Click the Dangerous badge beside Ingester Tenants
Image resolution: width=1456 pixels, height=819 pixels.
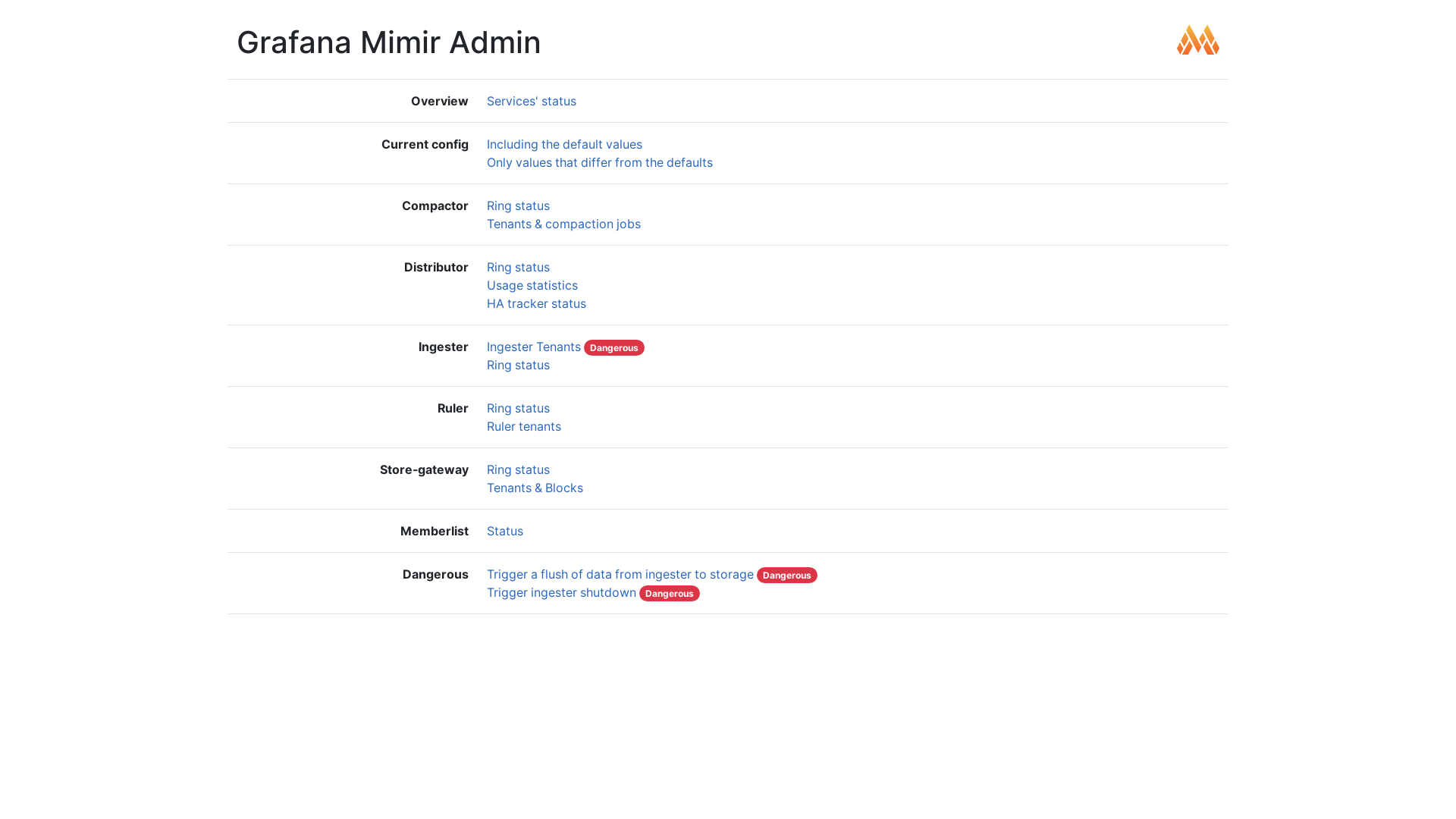[614, 347]
